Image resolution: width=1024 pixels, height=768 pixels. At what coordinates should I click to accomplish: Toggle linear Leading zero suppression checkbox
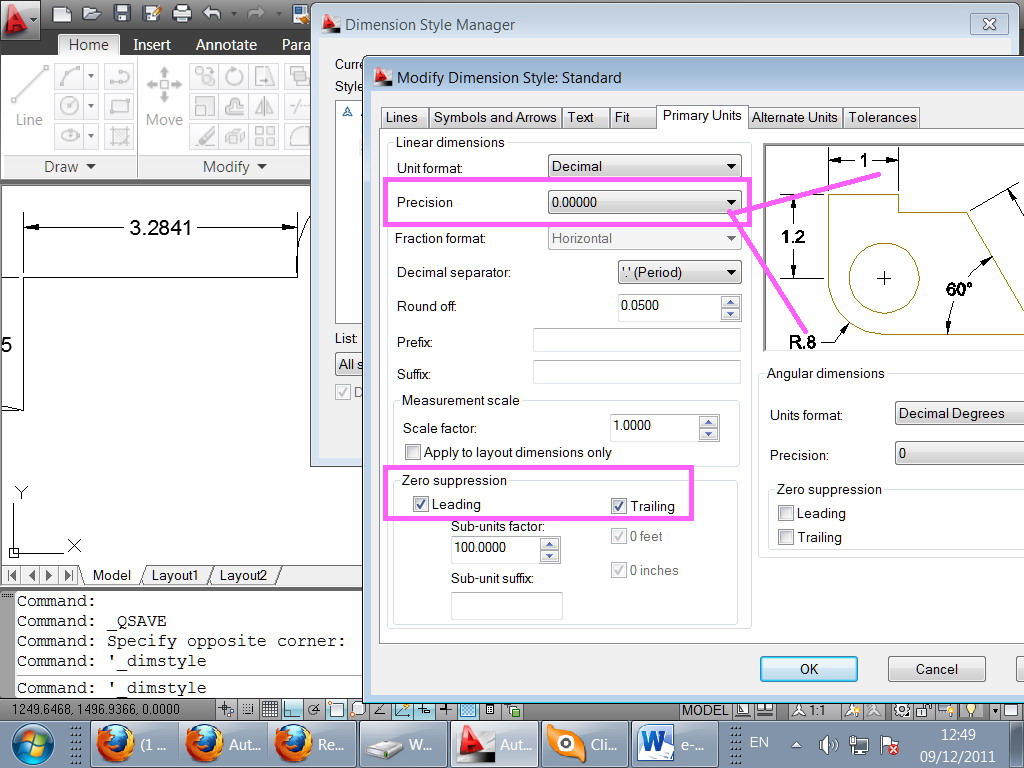(421, 504)
